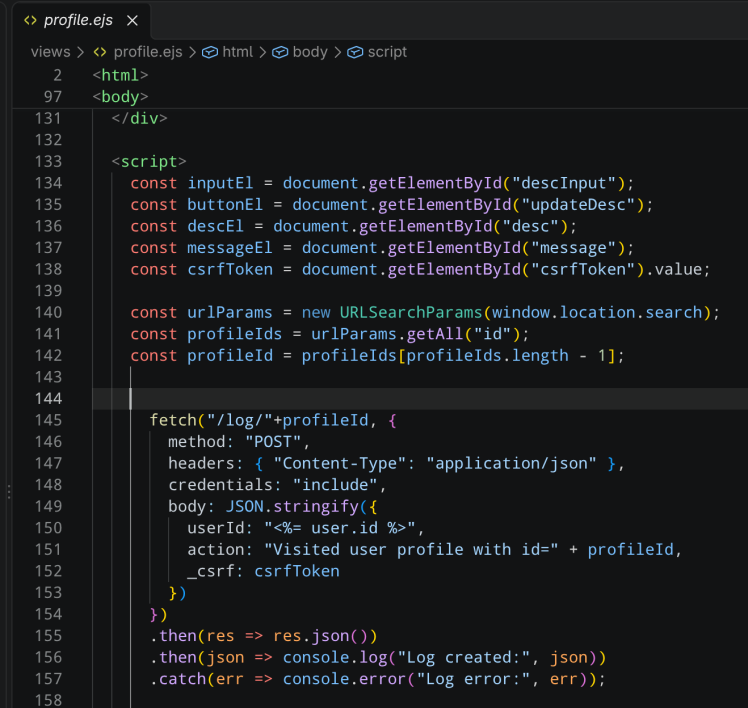Click the body symbol cube icon

[x=280, y=52]
